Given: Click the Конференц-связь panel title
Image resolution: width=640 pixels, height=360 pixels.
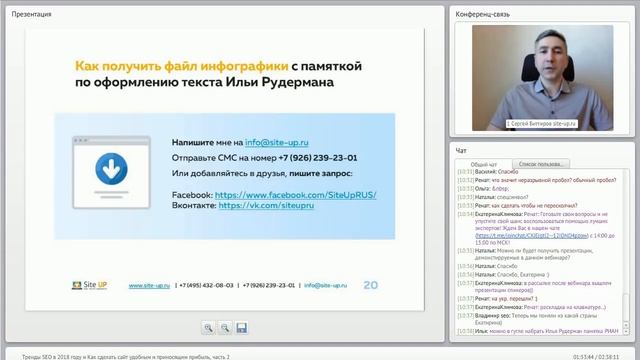Looking at the screenshot, I should pyautogui.click(x=482, y=14).
